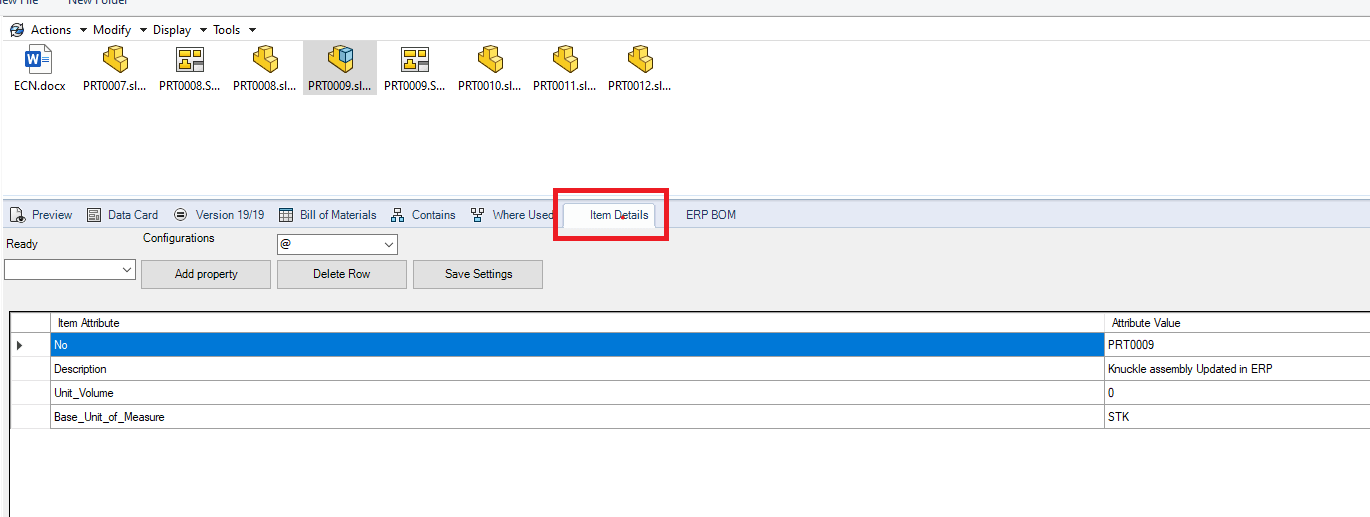Click the STK value cell
This screenshot has width=1370, height=517.
point(1237,417)
